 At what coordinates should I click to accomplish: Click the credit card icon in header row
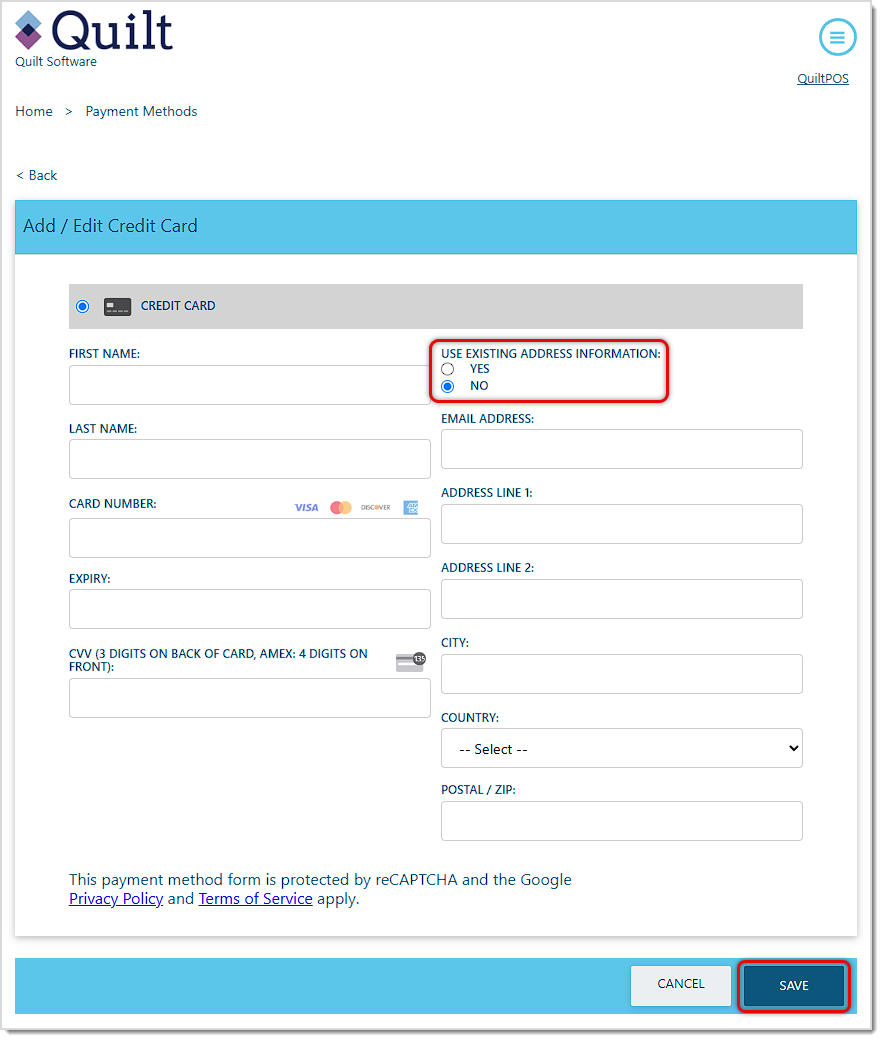pos(118,308)
